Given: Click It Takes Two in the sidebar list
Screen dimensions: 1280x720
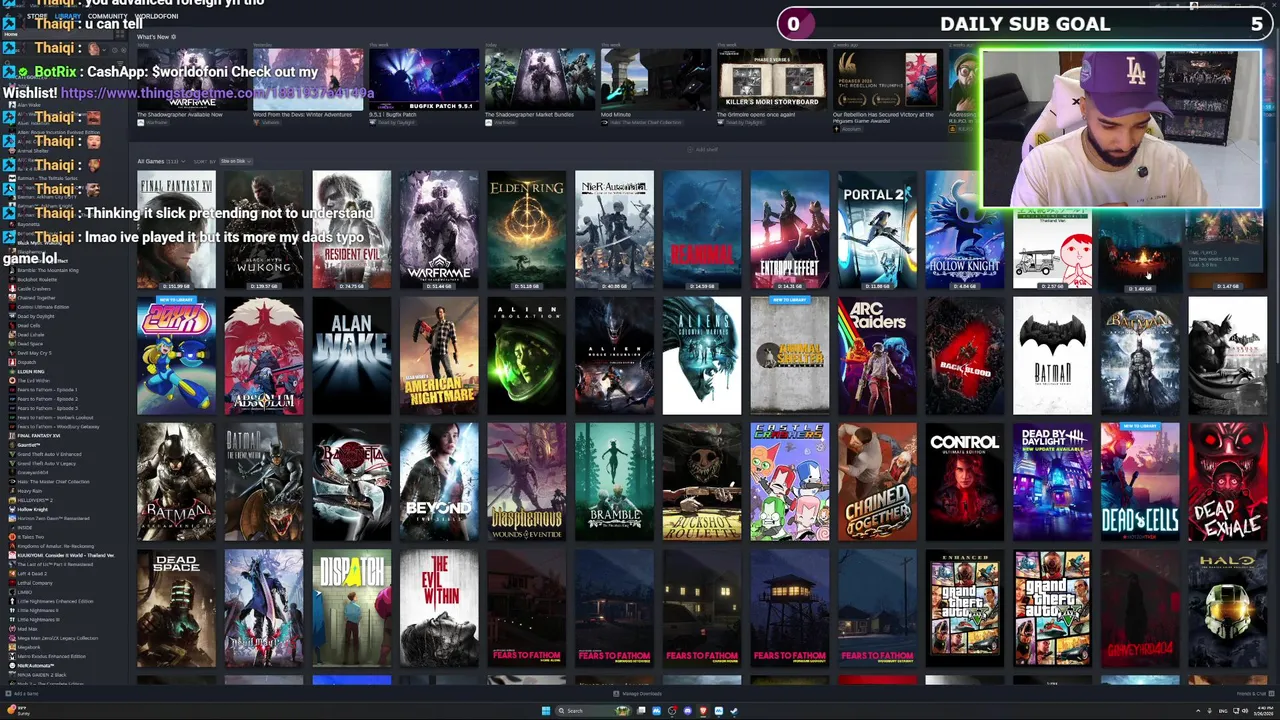Looking at the screenshot, I should pyautogui.click(x=31, y=537).
